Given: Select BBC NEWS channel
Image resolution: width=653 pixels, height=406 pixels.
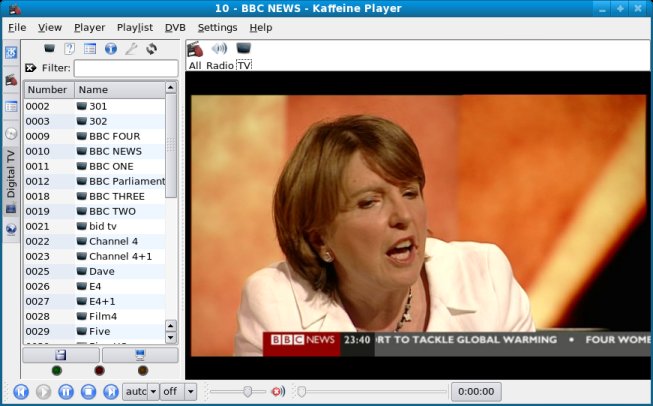Looking at the screenshot, I should (x=95, y=151).
